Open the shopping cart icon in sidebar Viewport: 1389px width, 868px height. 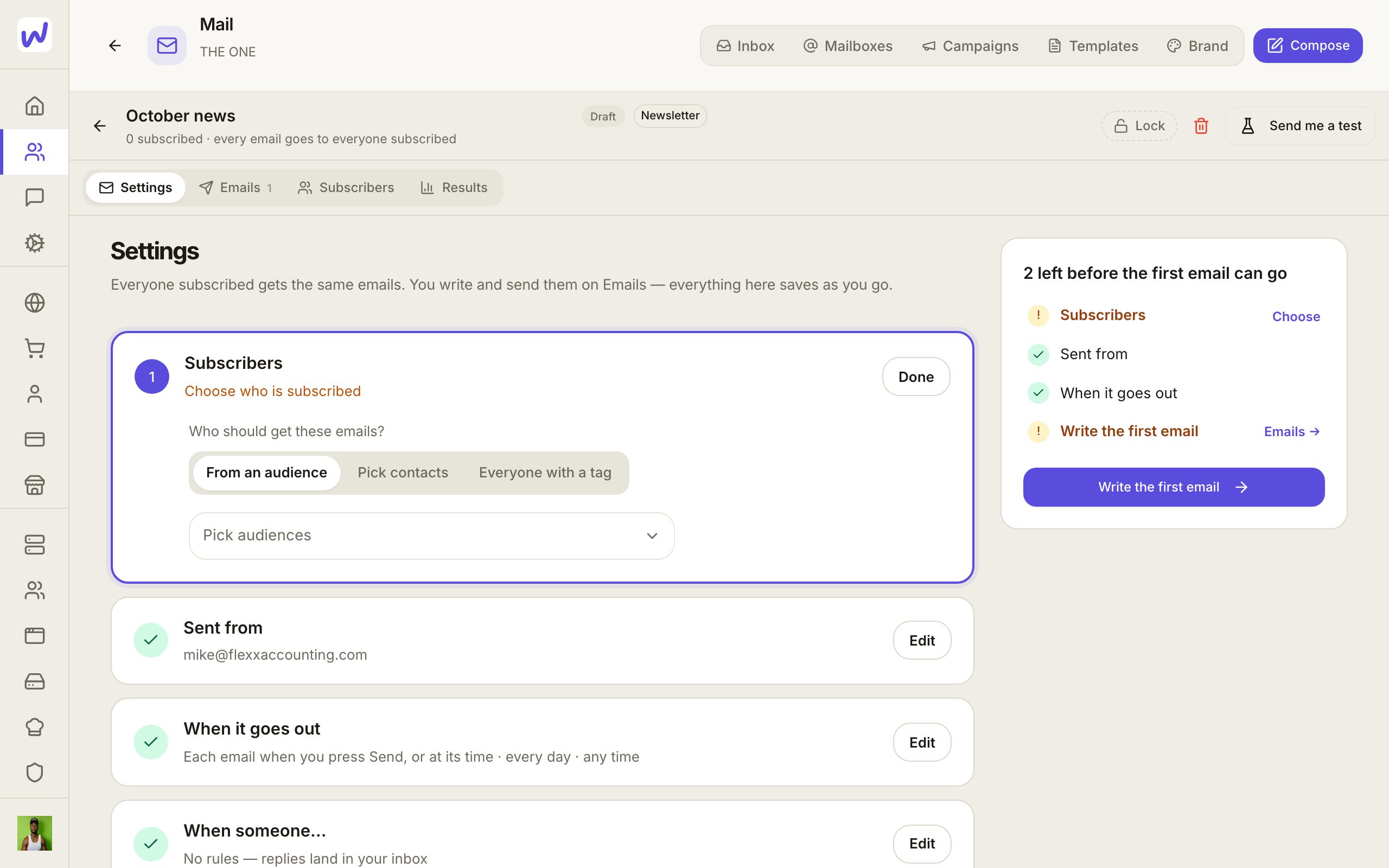pos(34,348)
